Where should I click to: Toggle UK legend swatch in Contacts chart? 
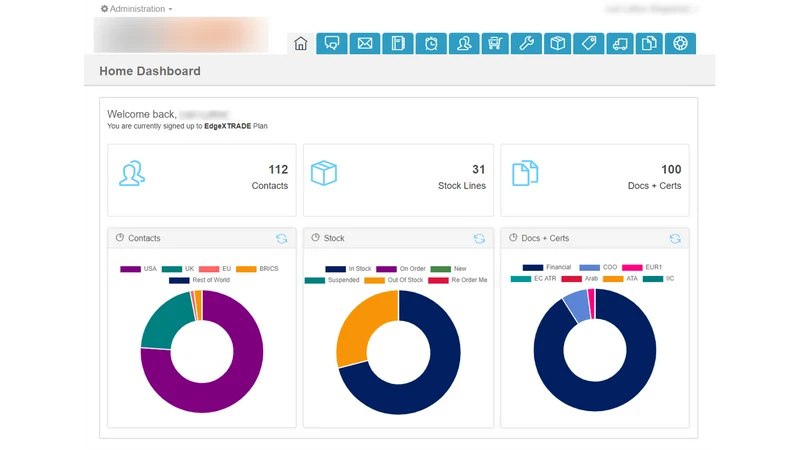[172, 269]
